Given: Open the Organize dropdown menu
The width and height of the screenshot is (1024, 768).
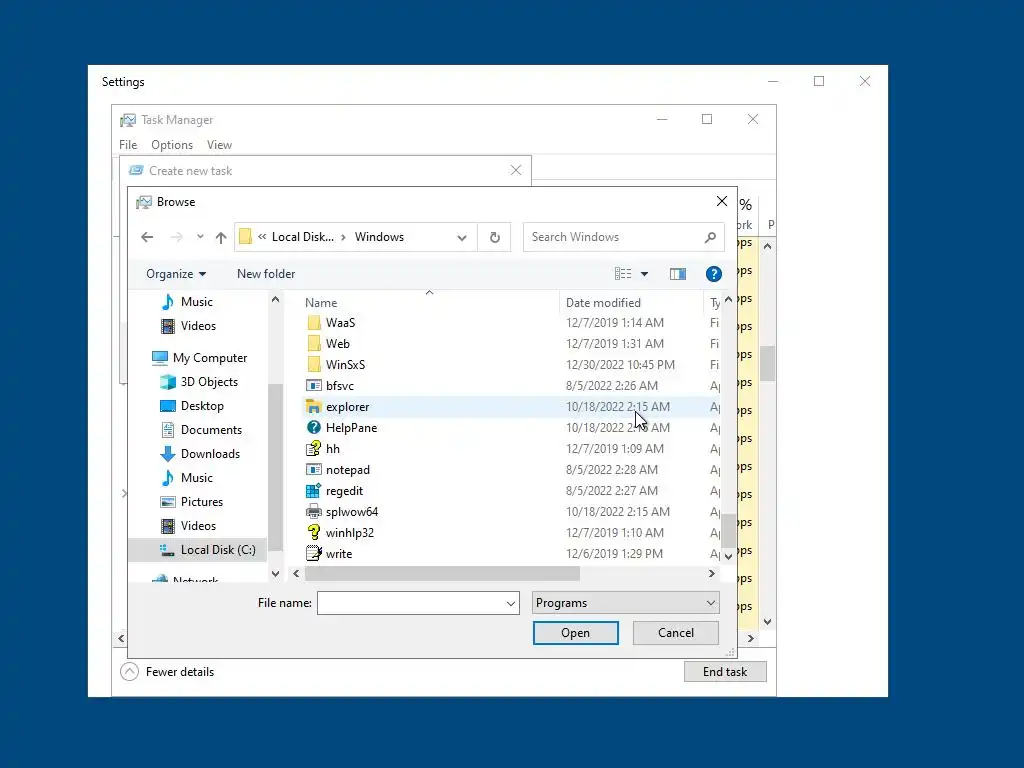Looking at the screenshot, I should pos(176,274).
